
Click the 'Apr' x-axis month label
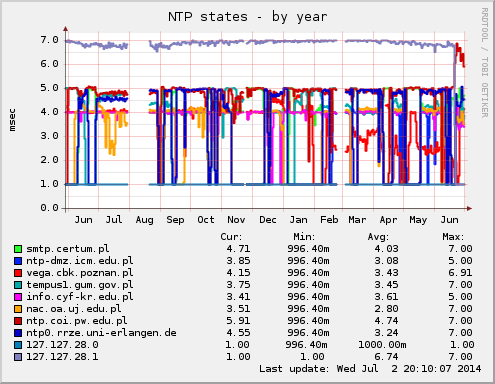(x=388, y=220)
